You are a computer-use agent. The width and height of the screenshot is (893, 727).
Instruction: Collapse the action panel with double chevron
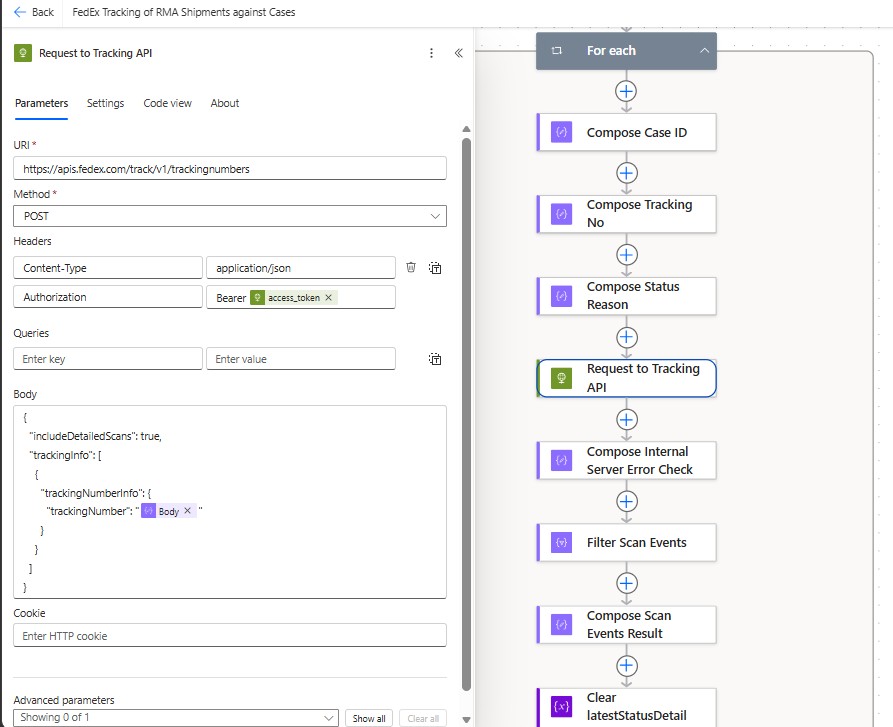tap(458, 53)
